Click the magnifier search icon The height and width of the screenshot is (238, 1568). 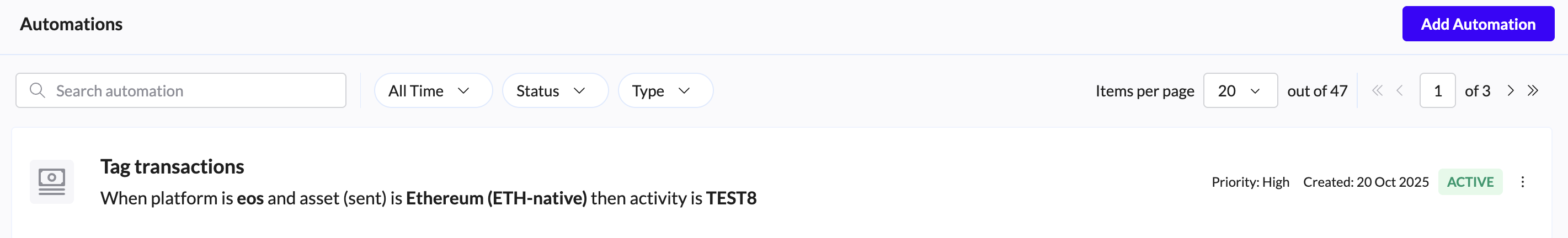tap(38, 90)
